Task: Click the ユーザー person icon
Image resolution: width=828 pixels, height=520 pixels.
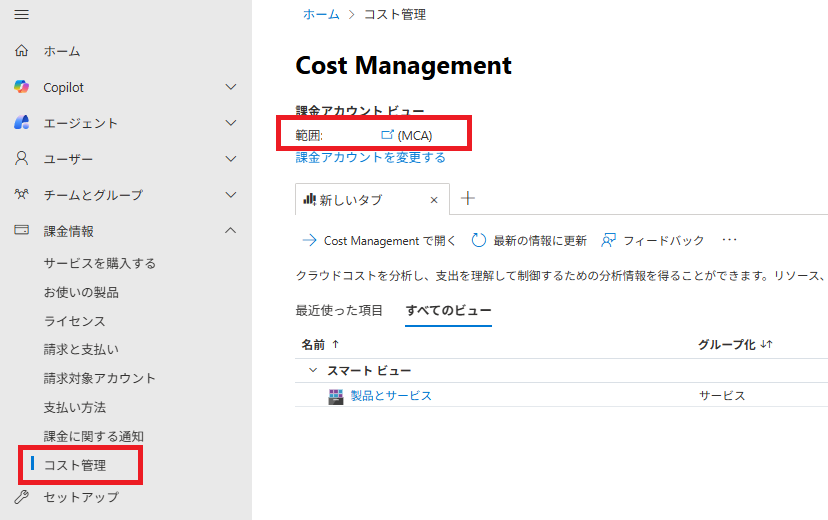Action: tap(21, 159)
